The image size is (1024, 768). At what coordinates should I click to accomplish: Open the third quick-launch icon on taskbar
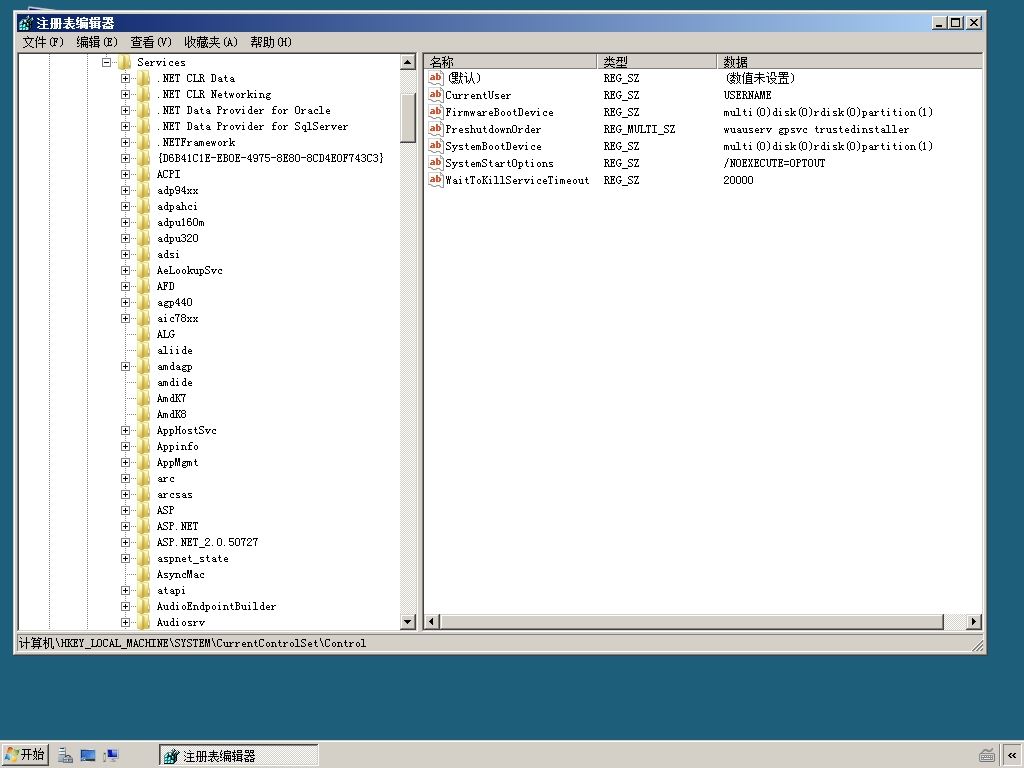point(110,756)
